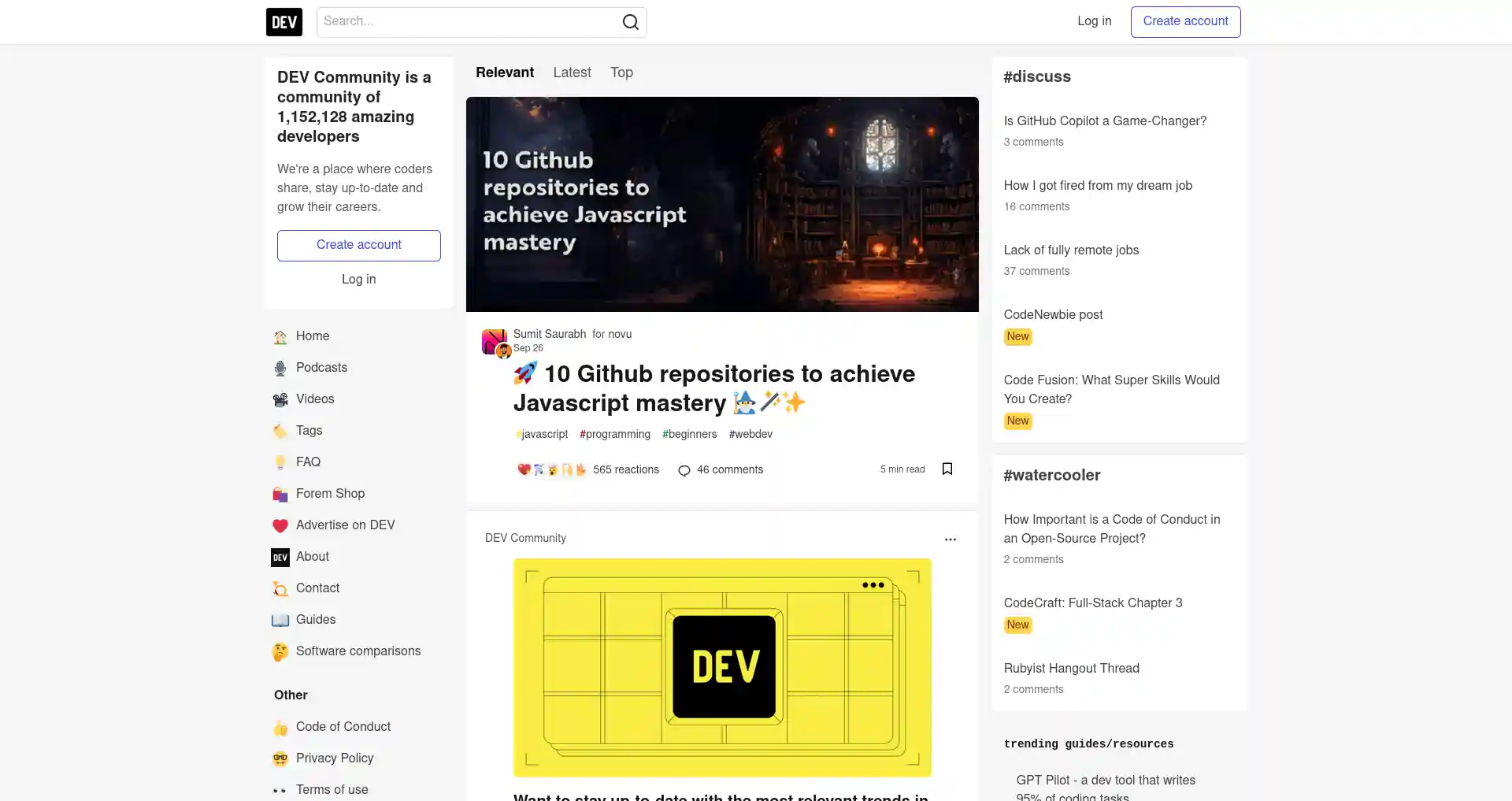Open the Software comparisons sidebar link
This screenshot has height=801, width=1512.
point(359,651)
